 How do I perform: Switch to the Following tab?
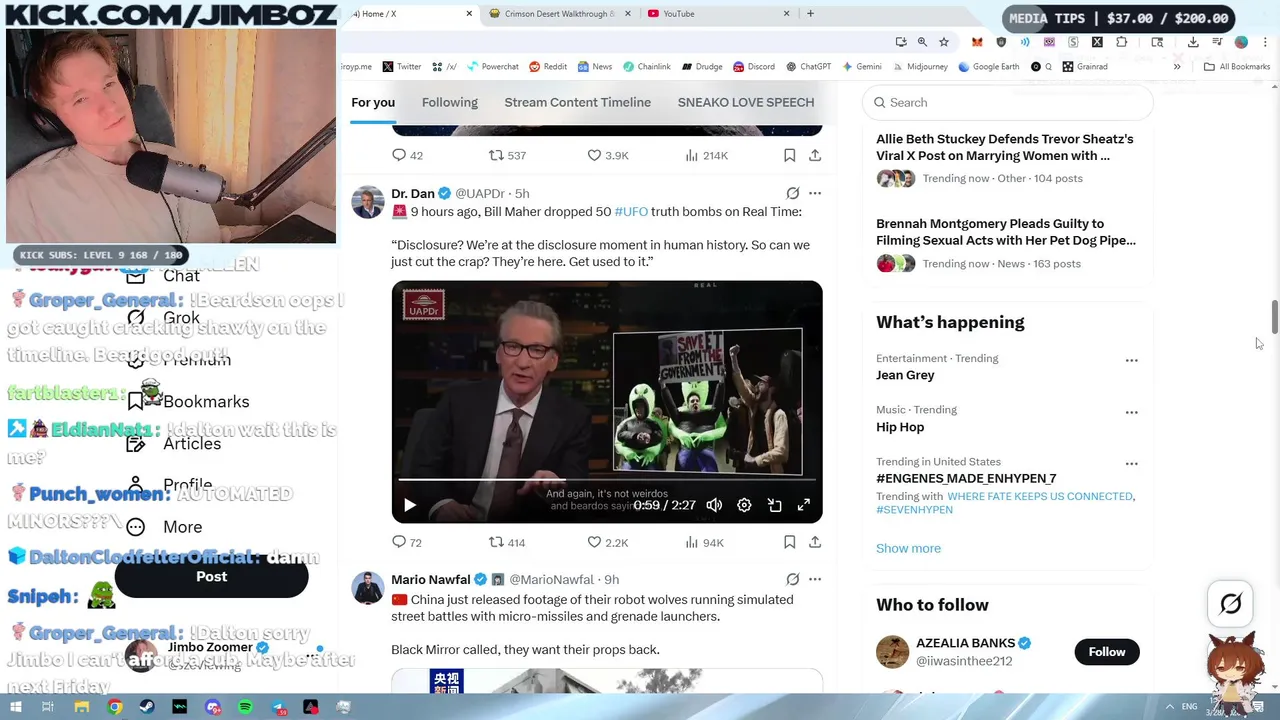pyautogui.click(x=449, y=102)
